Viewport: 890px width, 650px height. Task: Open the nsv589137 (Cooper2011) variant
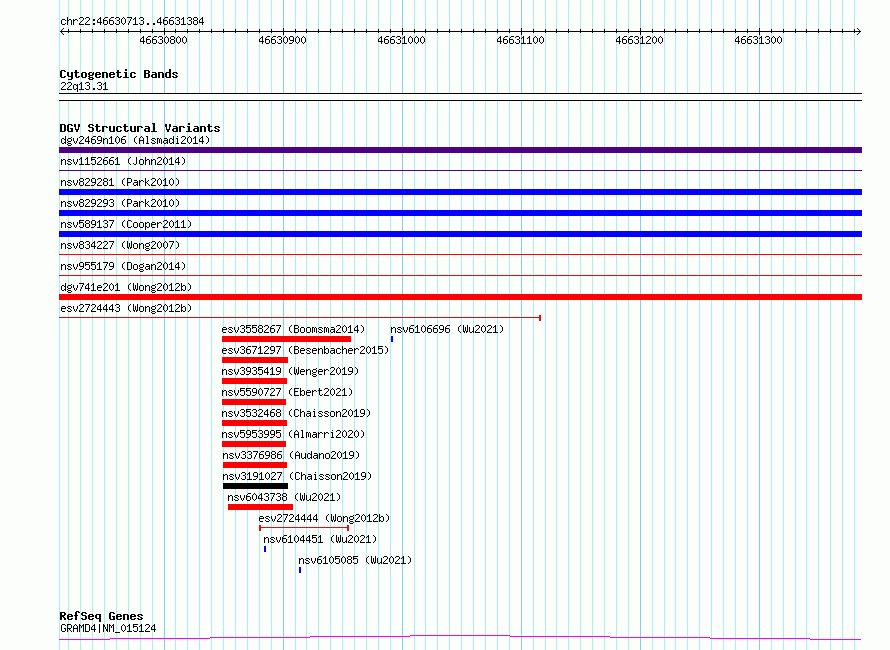click(x=126, y=224)
